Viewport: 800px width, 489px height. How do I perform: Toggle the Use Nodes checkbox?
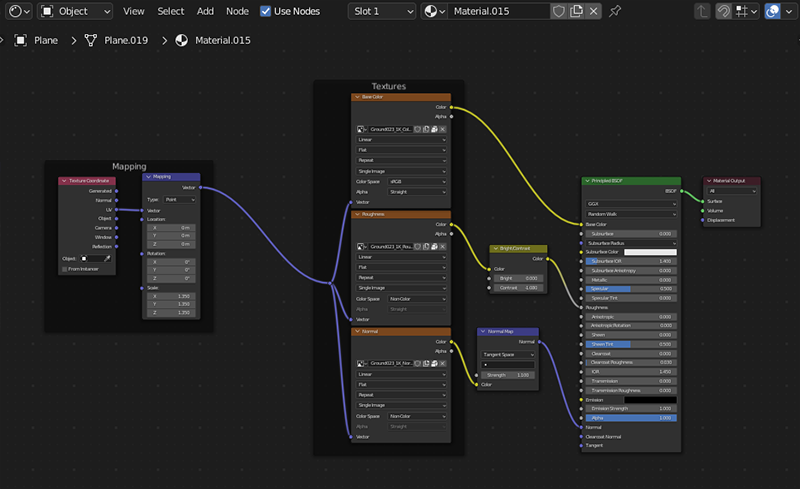(x=266, y=11)
